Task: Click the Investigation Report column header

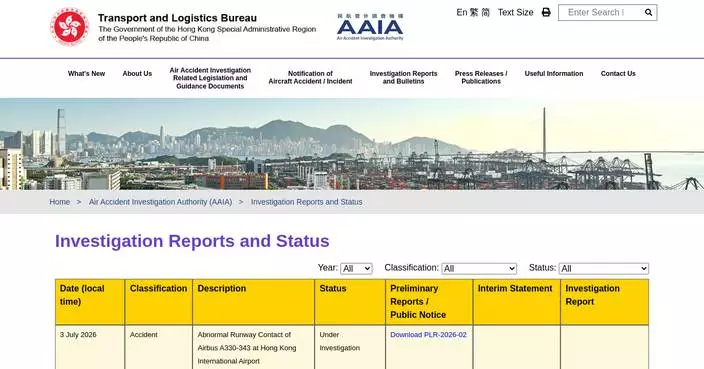Action: (x=604, y=302)
